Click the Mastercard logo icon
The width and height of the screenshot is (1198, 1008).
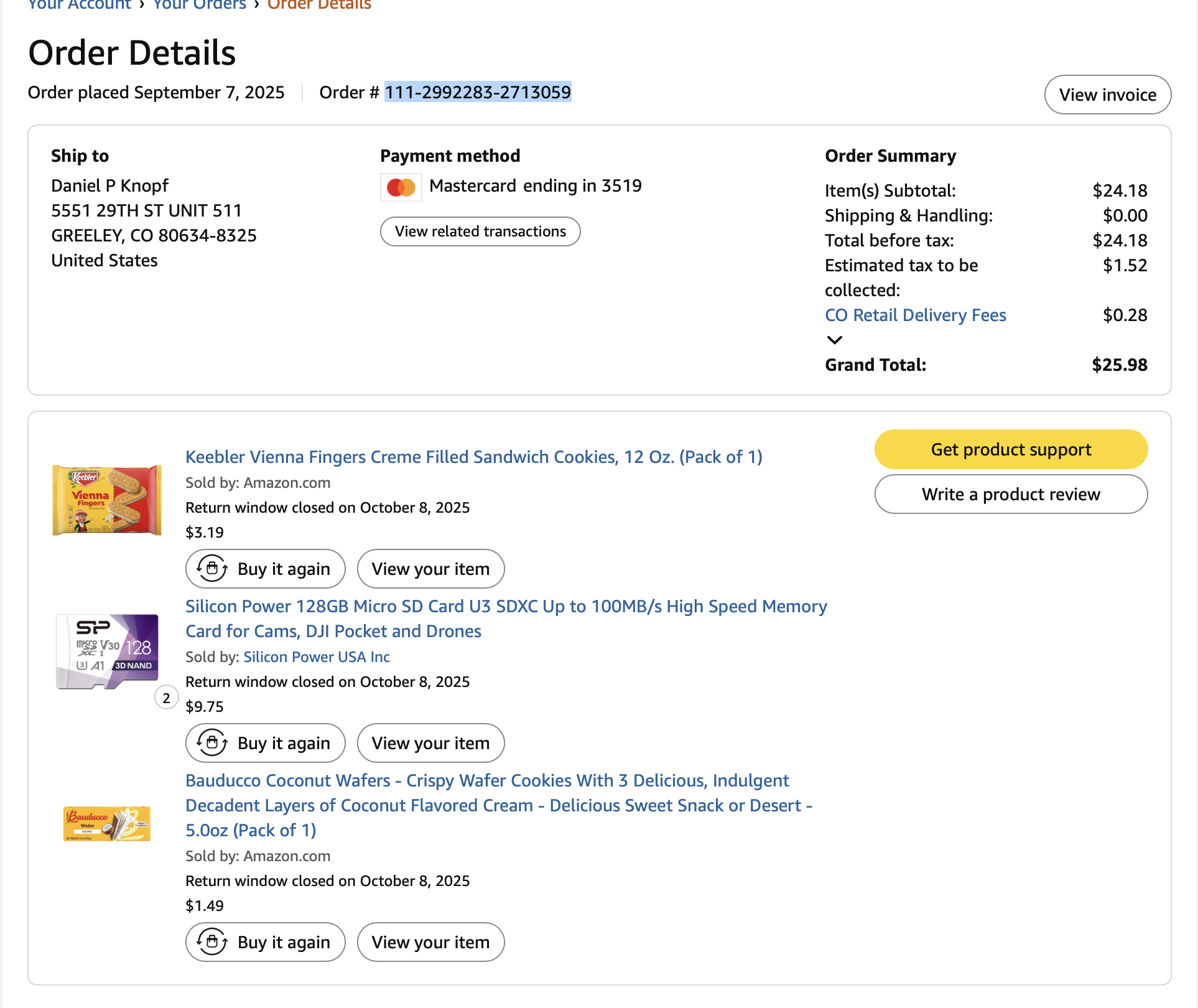(x=401, y=187)
